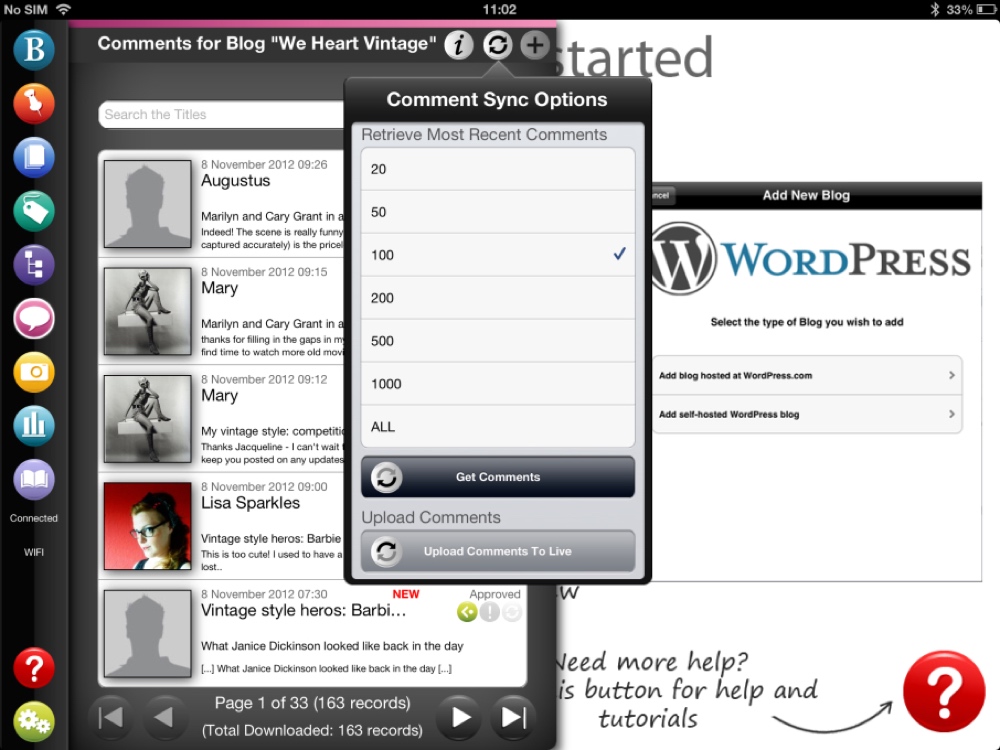The height and width of the screenshot is (750, 1000).
Task: Click the Search the Titles field
Action: tap(222, 115)
